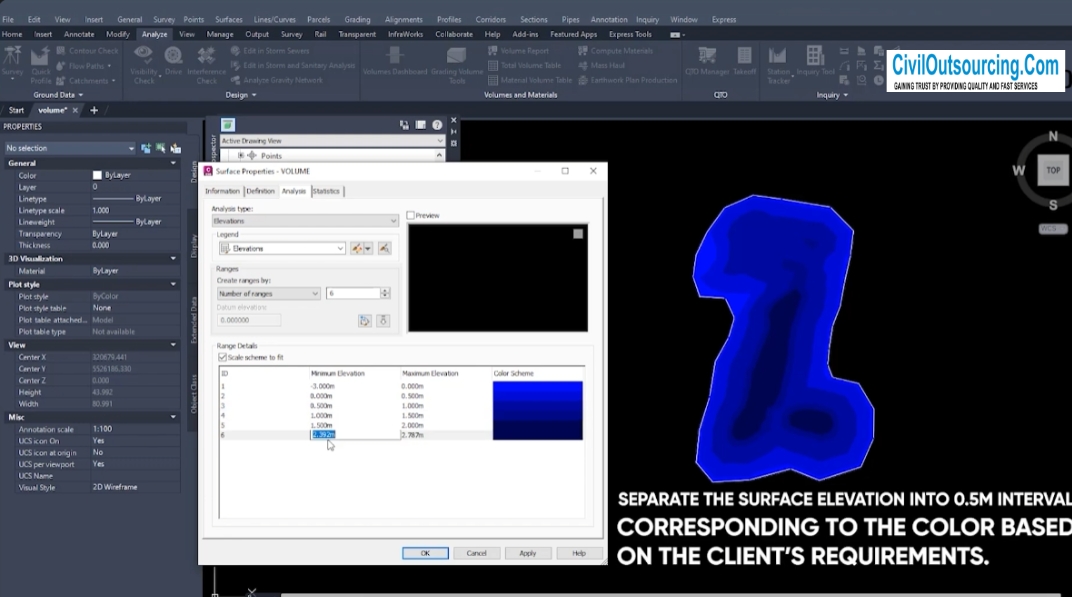Launch the Takeoff tool
1072x597 pixels.
coord(745,61)
